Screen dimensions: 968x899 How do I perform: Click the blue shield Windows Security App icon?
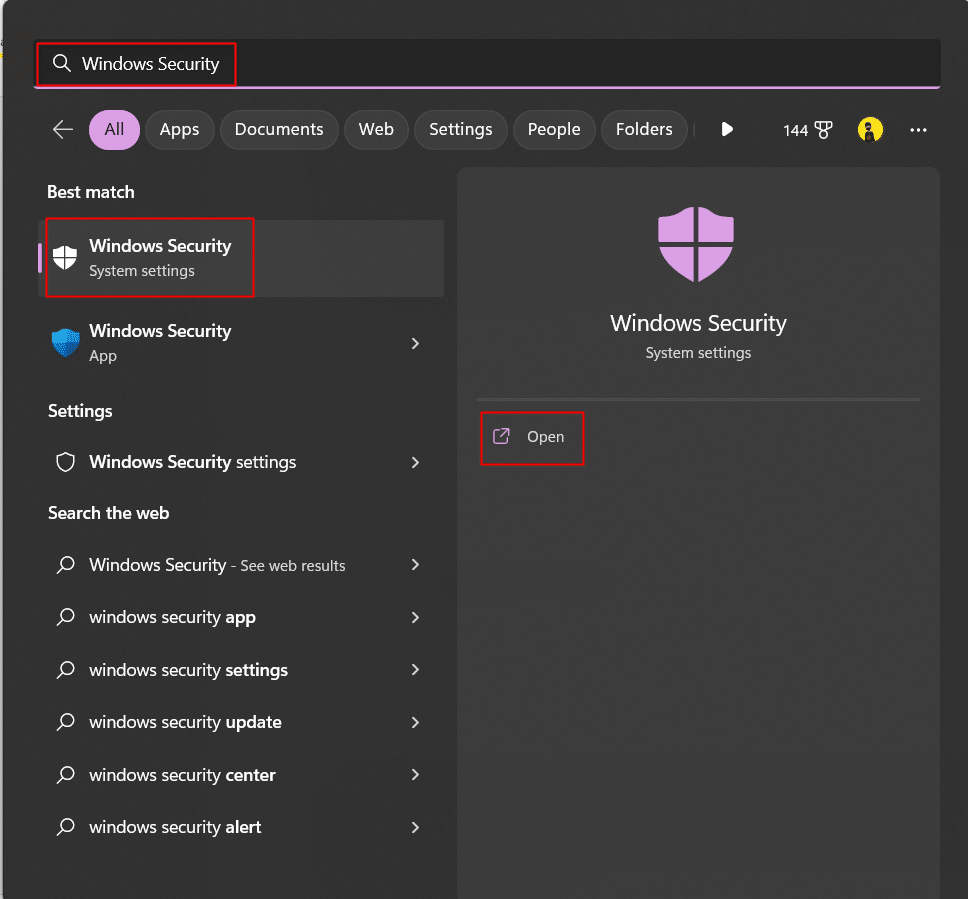point(65,343)
